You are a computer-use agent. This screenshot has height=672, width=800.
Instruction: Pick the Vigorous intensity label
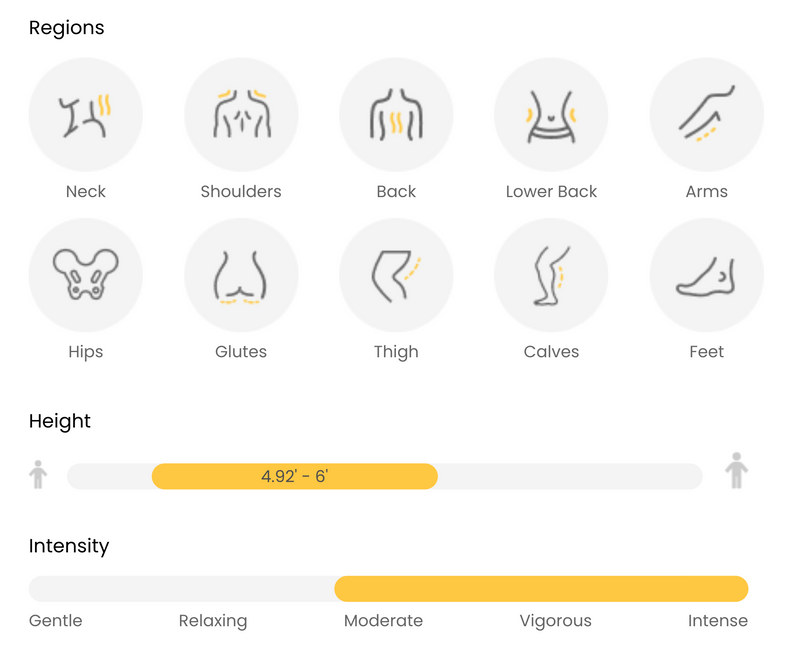[x=556, y=621]
